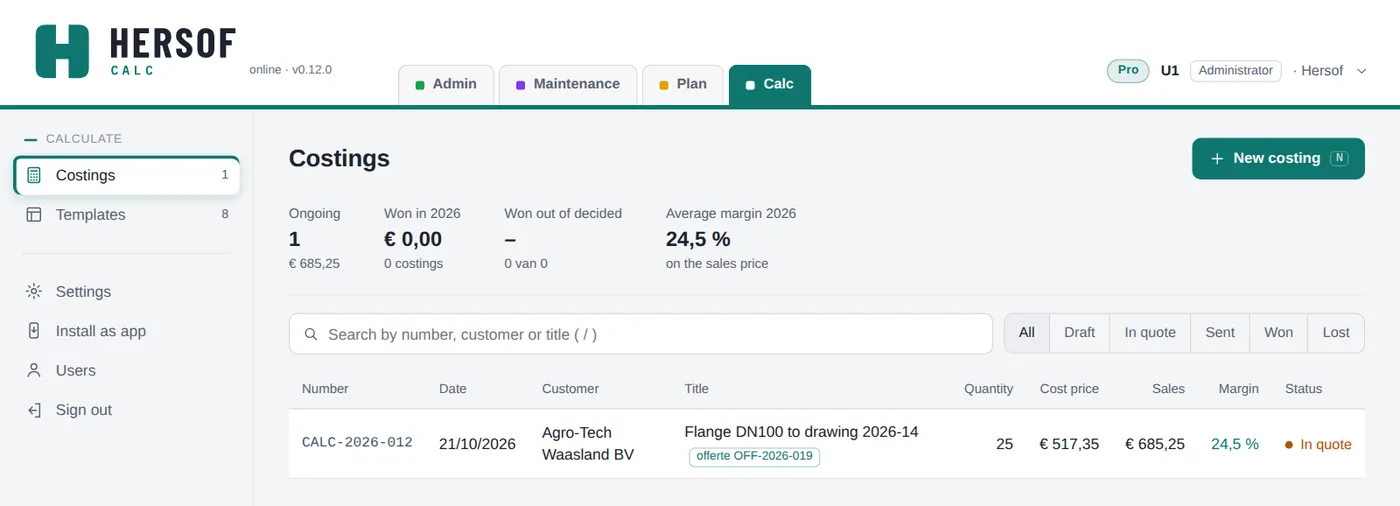Click the cost price € 517,35
Screen dimensions: 1400x506
[1069, 444]
